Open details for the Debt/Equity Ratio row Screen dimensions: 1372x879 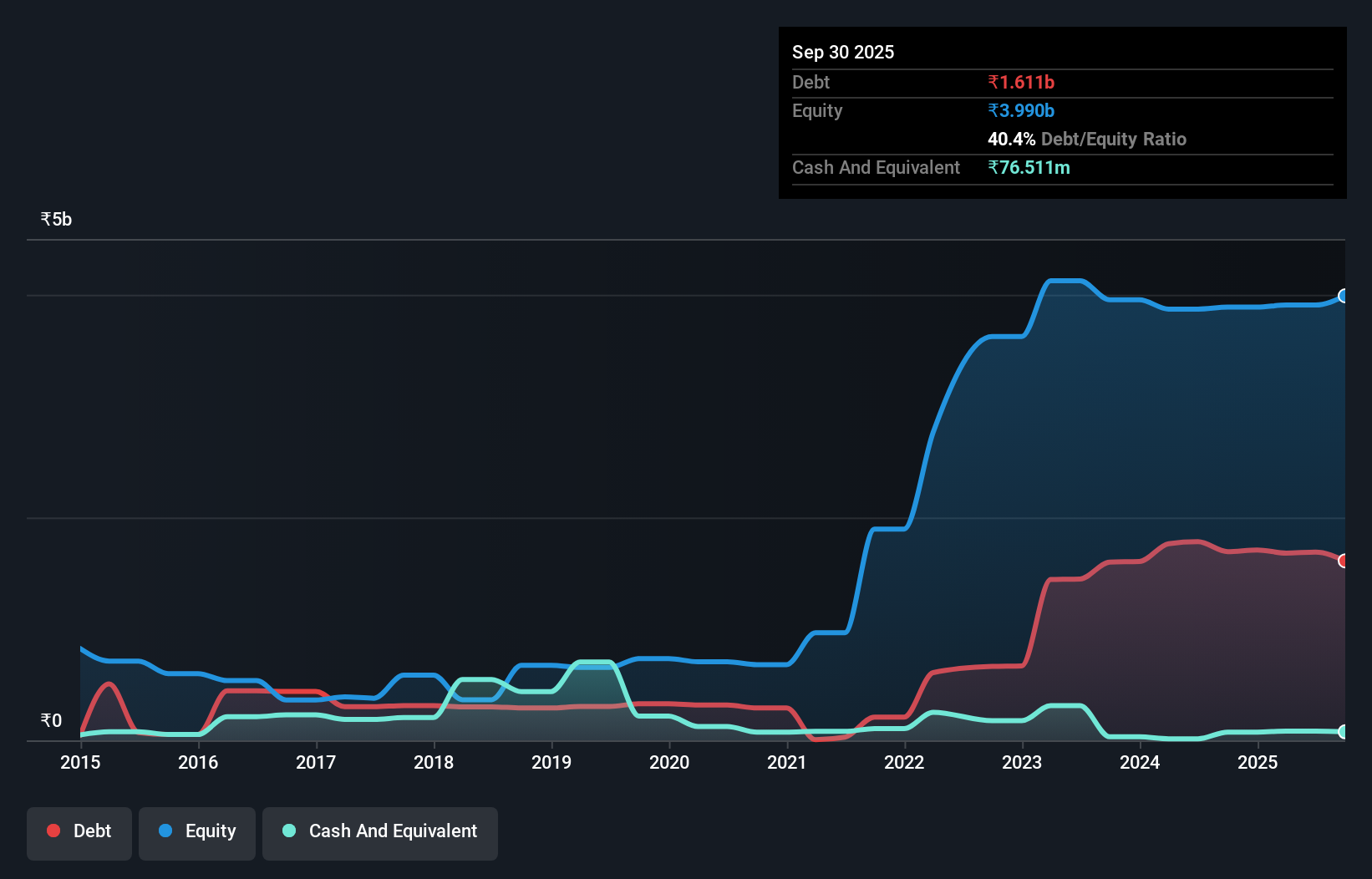1086,139
